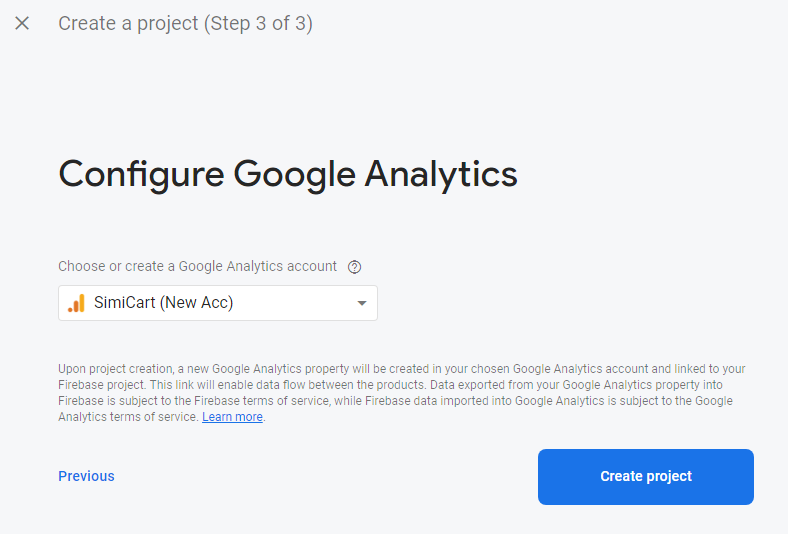The image size is (788, 534).
Task: Select the SimiCart (New Acc) text in the combo box
Action: point(163,303)
